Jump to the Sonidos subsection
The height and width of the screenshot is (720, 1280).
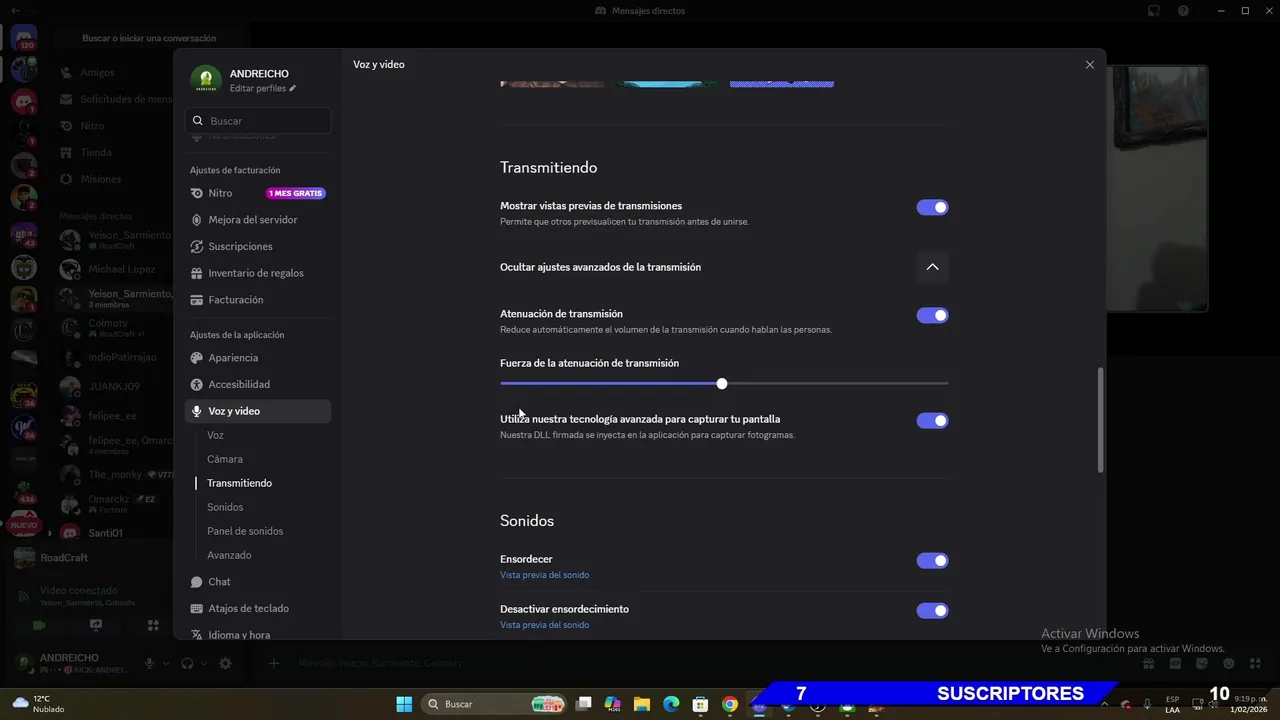[225, 507]
